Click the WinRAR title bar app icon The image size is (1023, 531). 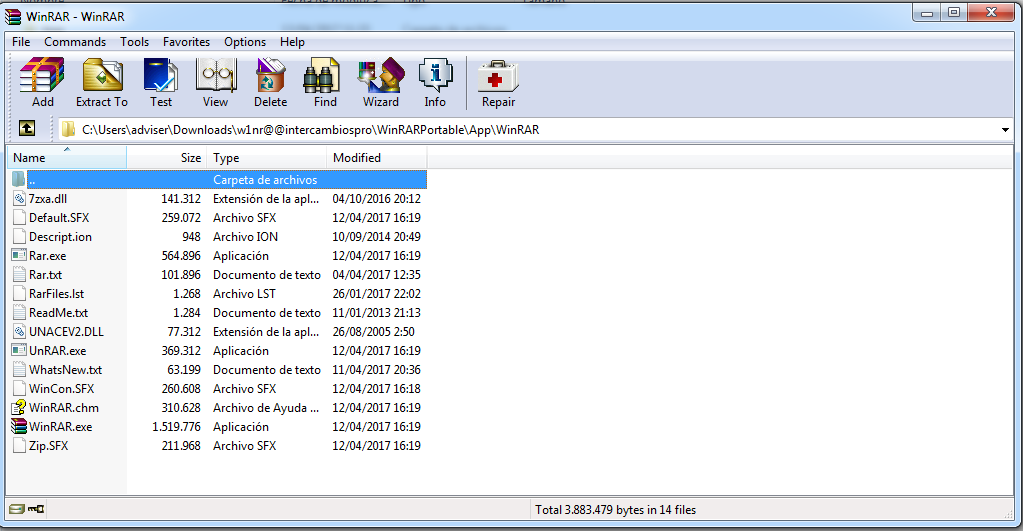12,16
